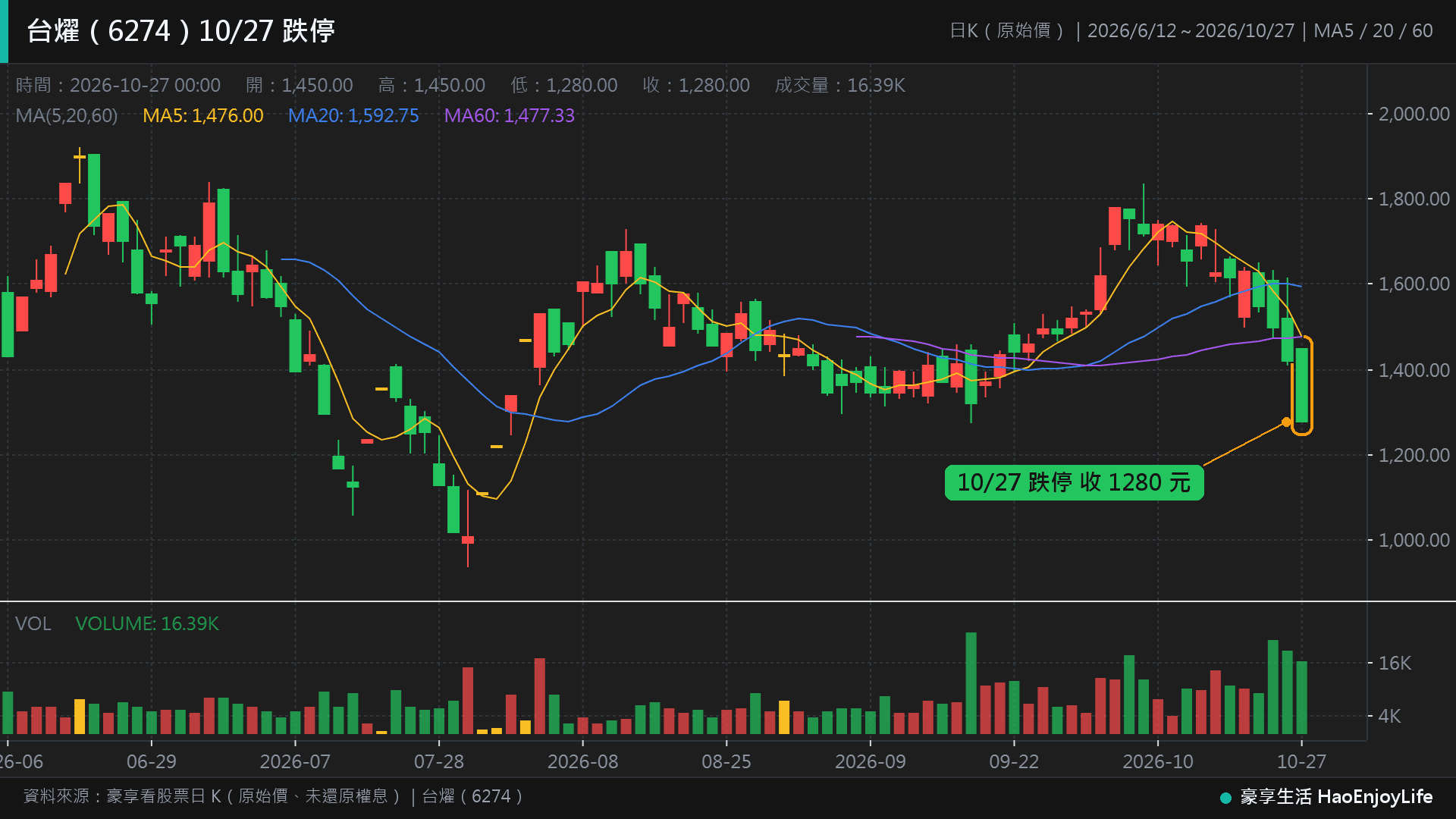Screen dimensions: 1456x819
Task: Click the 成交量：16.39K readout
Action: tap(840, 85)
